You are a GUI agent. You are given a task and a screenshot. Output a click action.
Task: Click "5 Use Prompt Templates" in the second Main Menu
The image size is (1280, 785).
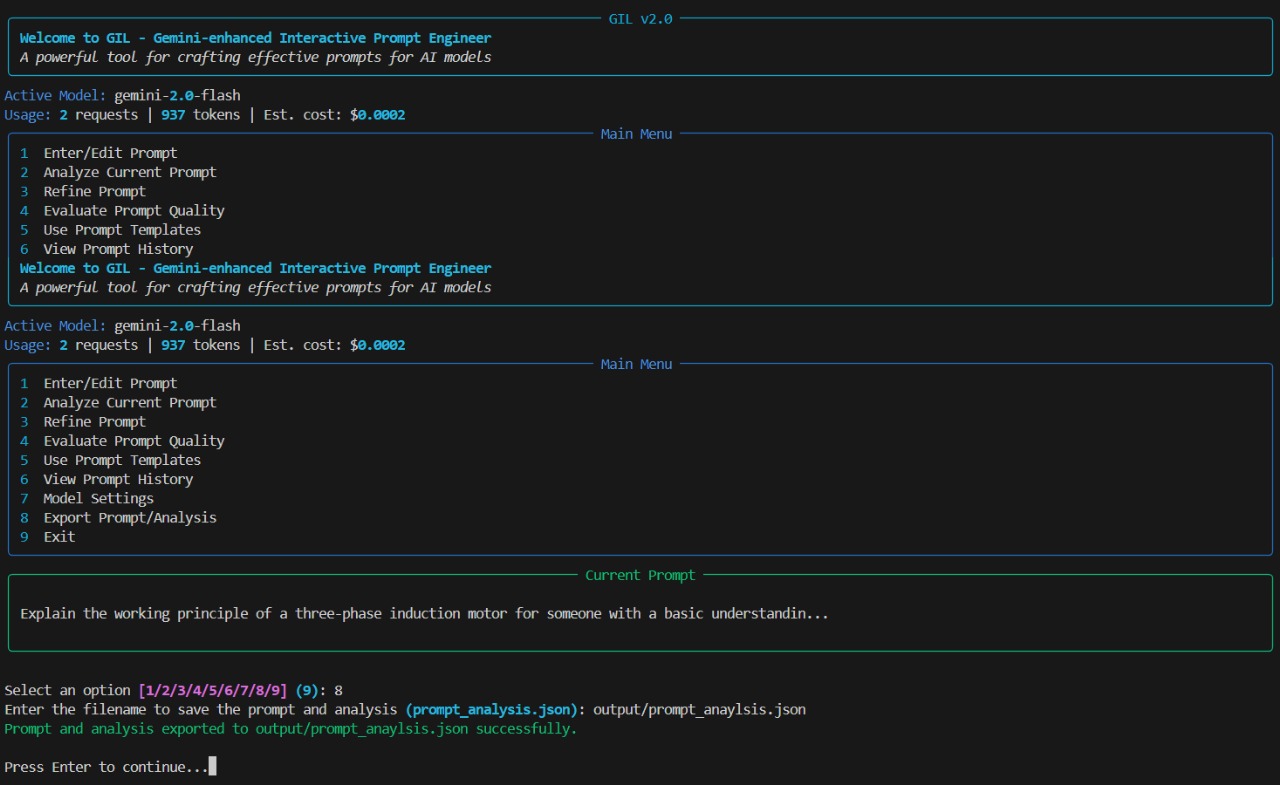110,460
